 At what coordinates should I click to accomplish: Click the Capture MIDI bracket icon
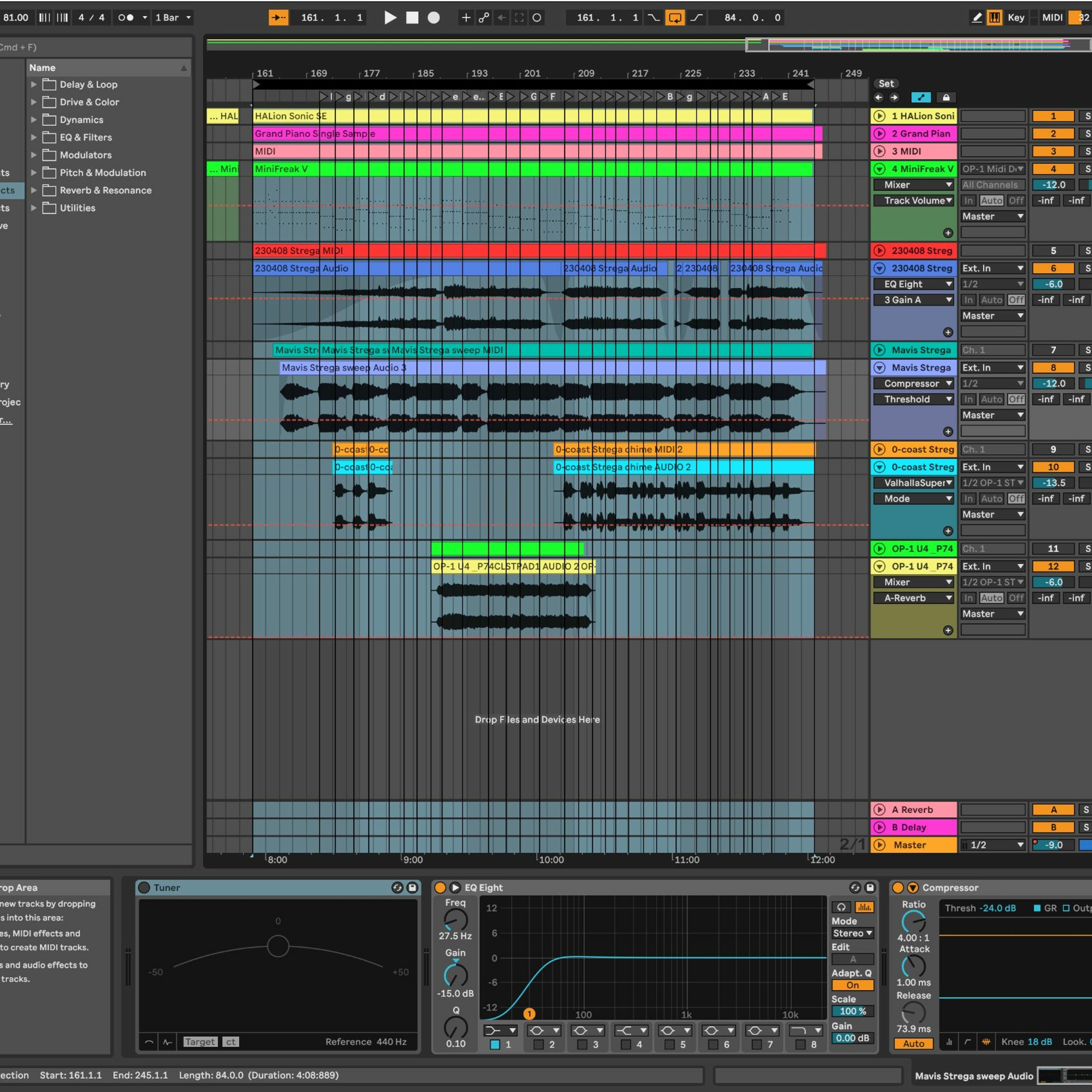pos(519,17)
